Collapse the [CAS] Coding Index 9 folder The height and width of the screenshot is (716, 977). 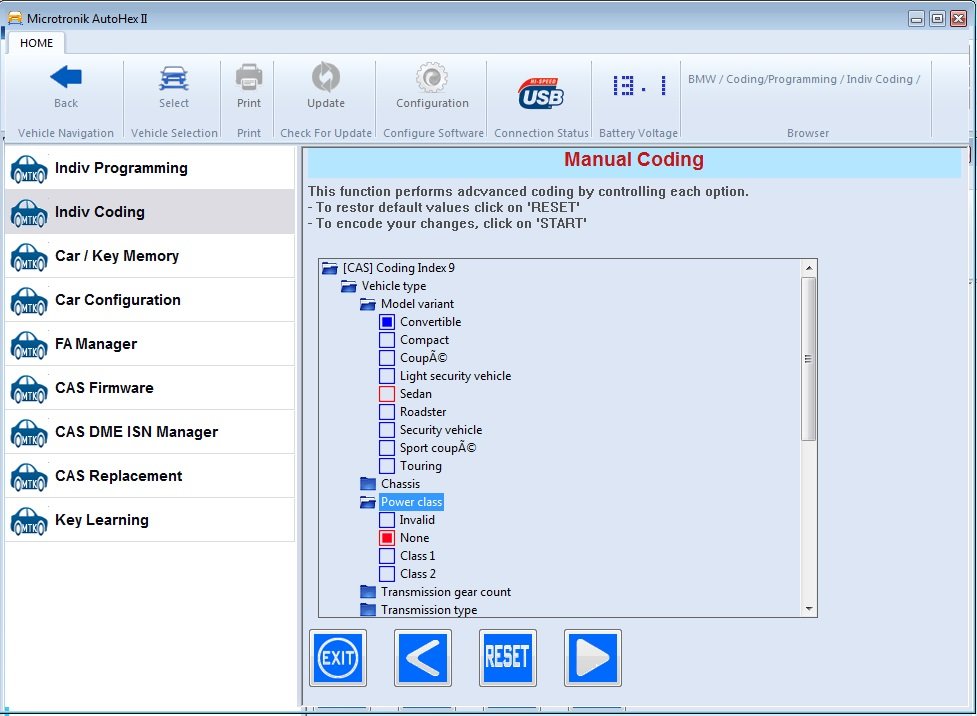tap(330, 268)
